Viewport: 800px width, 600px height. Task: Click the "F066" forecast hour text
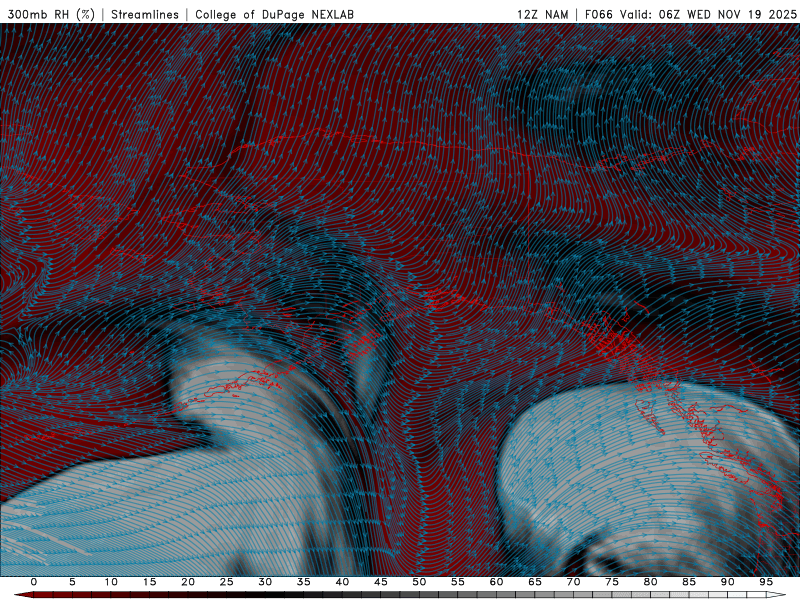tap(598, 14)
